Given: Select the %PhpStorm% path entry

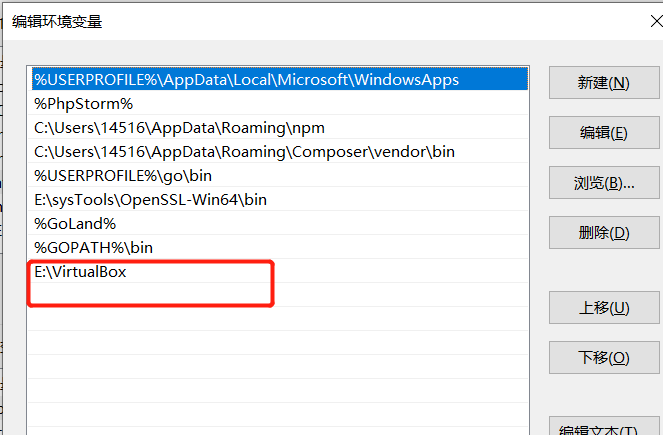Looking at the screenshot, I should (x=279, y=104).
